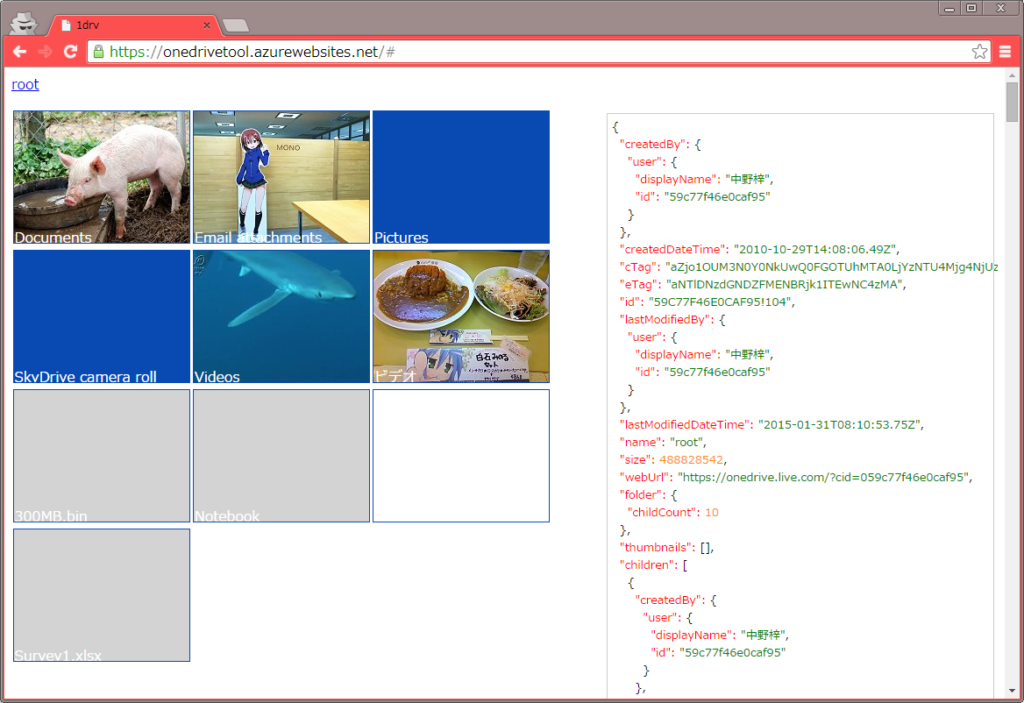Screen dimensions: 1024x703
Task: Open a new browser tab
Action: [236, 23]
